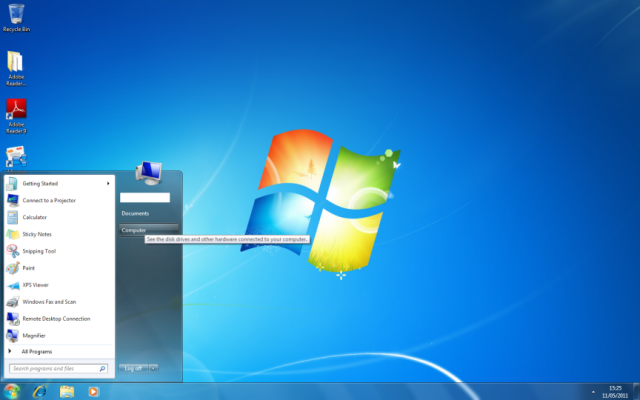
Task: Click the Start orb button
Action: (x=11, y=391)
